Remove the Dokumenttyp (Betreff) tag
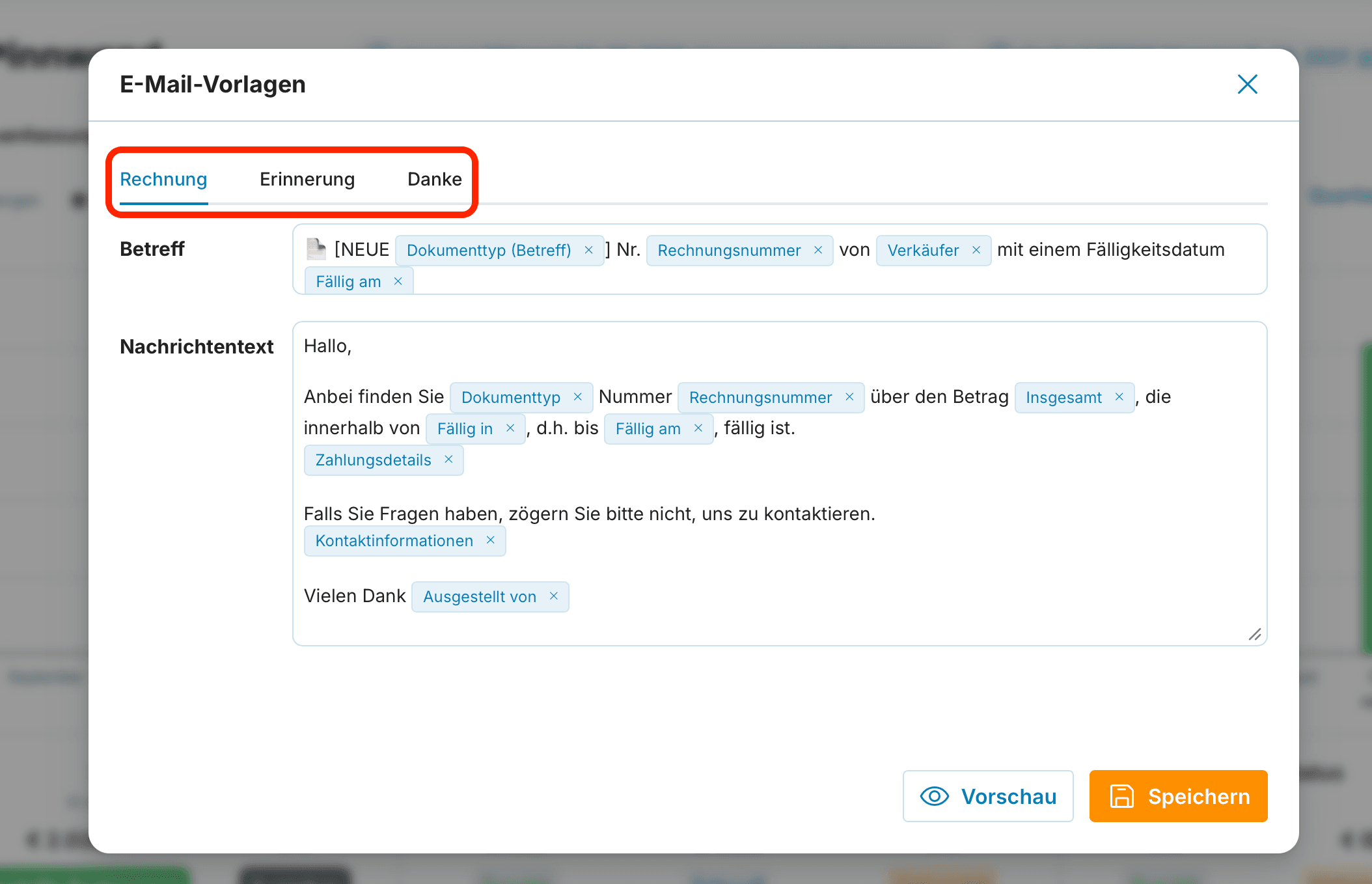 tap(588, 250)
